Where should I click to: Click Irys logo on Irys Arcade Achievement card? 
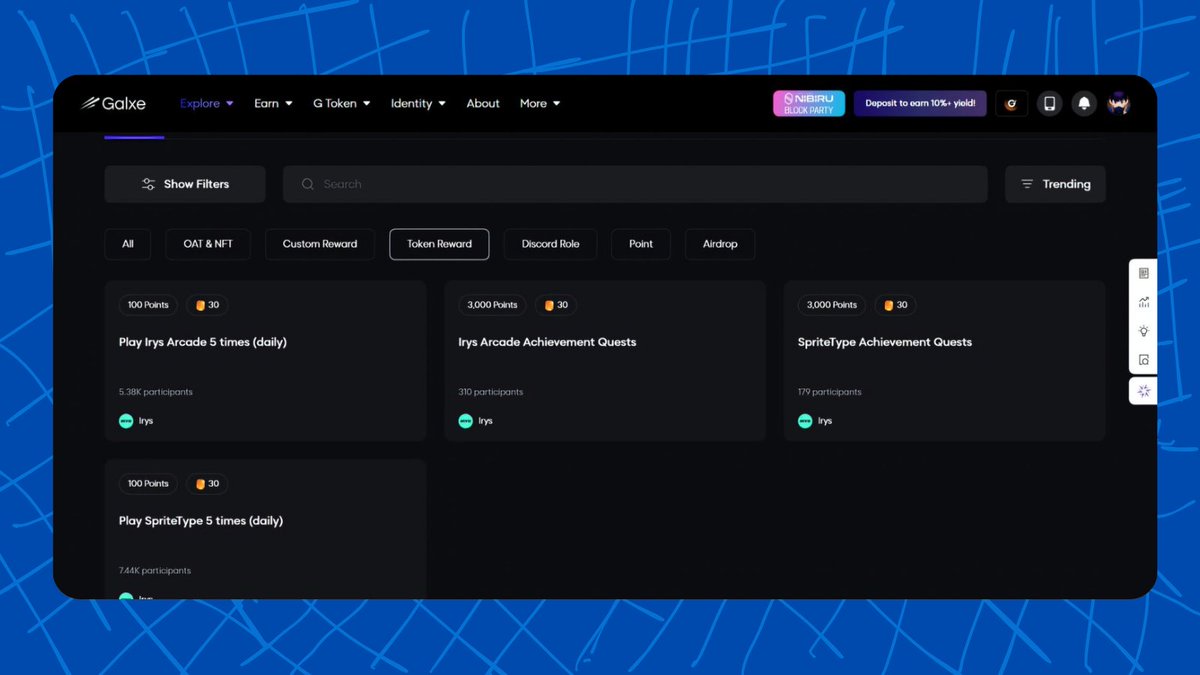466,421
